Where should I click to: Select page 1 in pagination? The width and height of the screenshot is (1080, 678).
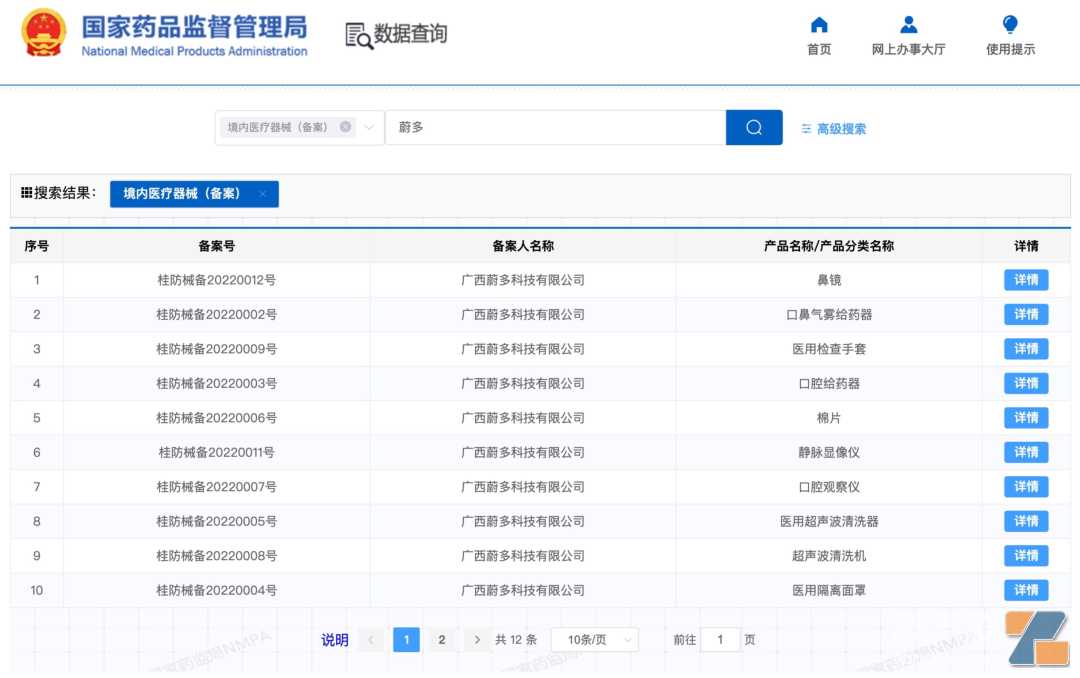pos(406,640)
